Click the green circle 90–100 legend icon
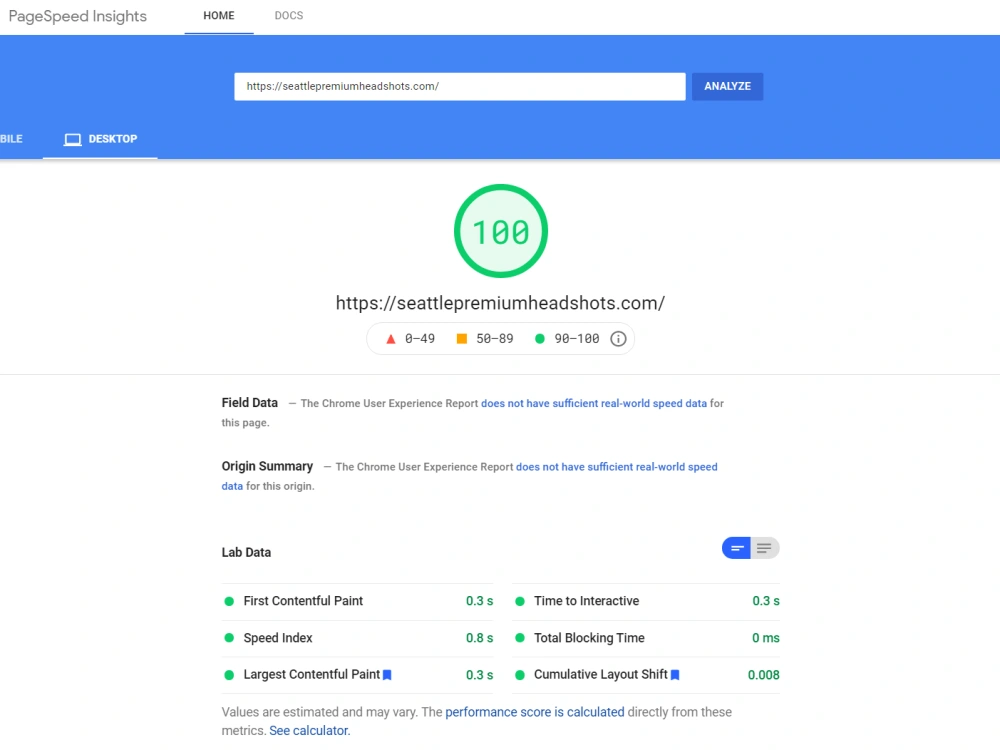Image resolution: width=1000 pixels, height=750 pixels. 540,339
